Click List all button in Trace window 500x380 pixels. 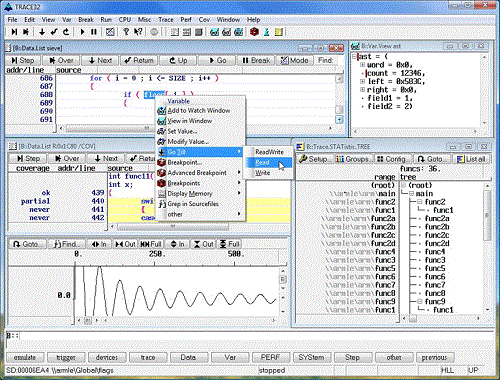[x=471, y=159]
